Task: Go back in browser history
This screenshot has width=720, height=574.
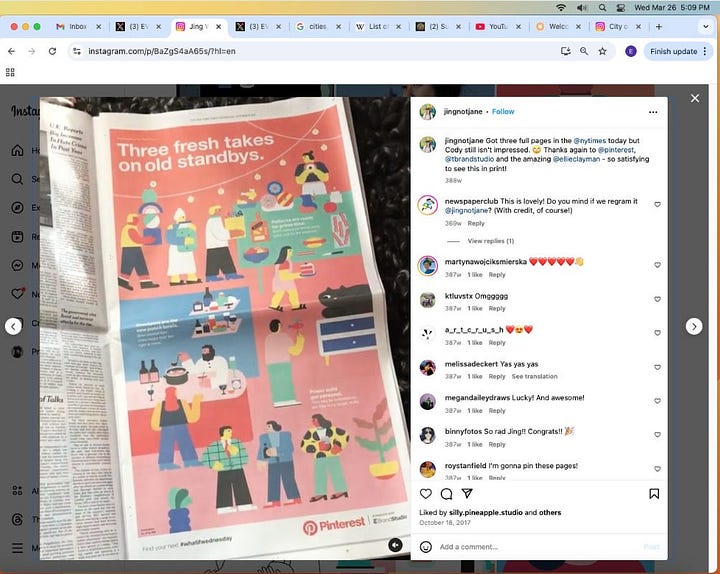Action: [11, 51]
